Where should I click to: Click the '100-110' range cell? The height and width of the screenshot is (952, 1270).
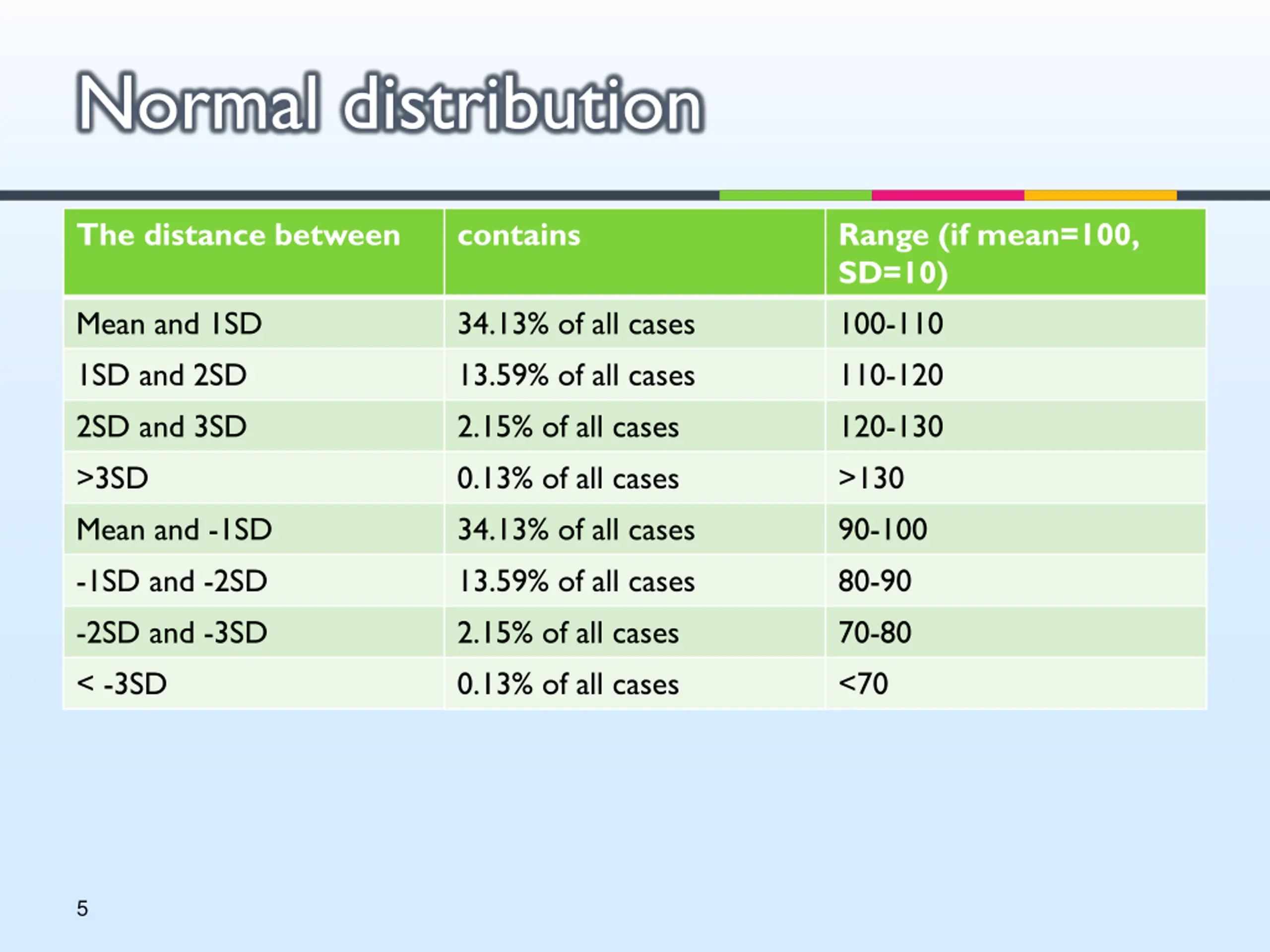pyautogui.click(x=1016, y=324)
